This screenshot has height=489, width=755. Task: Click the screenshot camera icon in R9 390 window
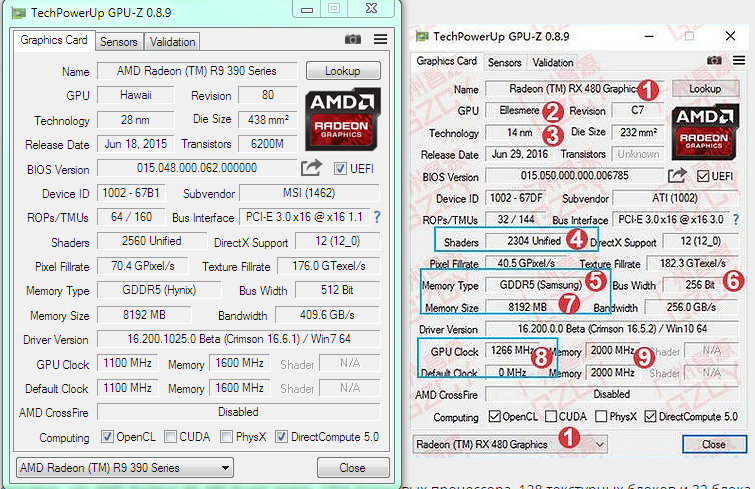353,39
